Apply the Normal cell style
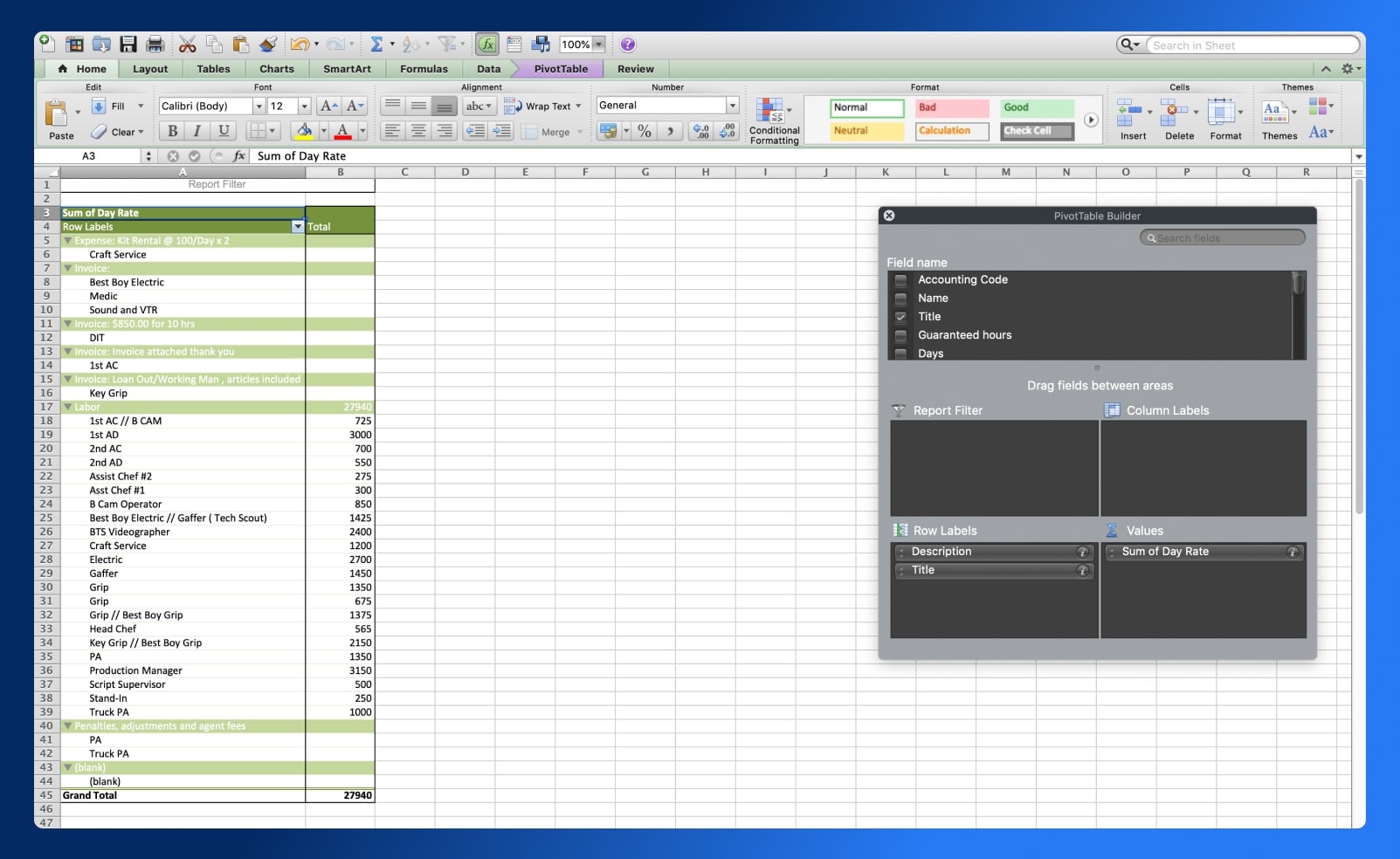Screen dimensions: 1400x859 [866, 107]
